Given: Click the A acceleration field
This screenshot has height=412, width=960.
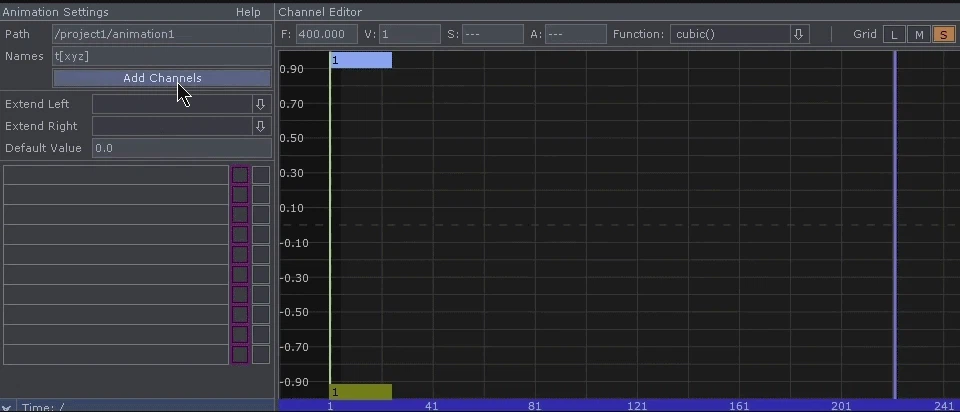Looking at the screenshot, I should click(x=576, y=34).
